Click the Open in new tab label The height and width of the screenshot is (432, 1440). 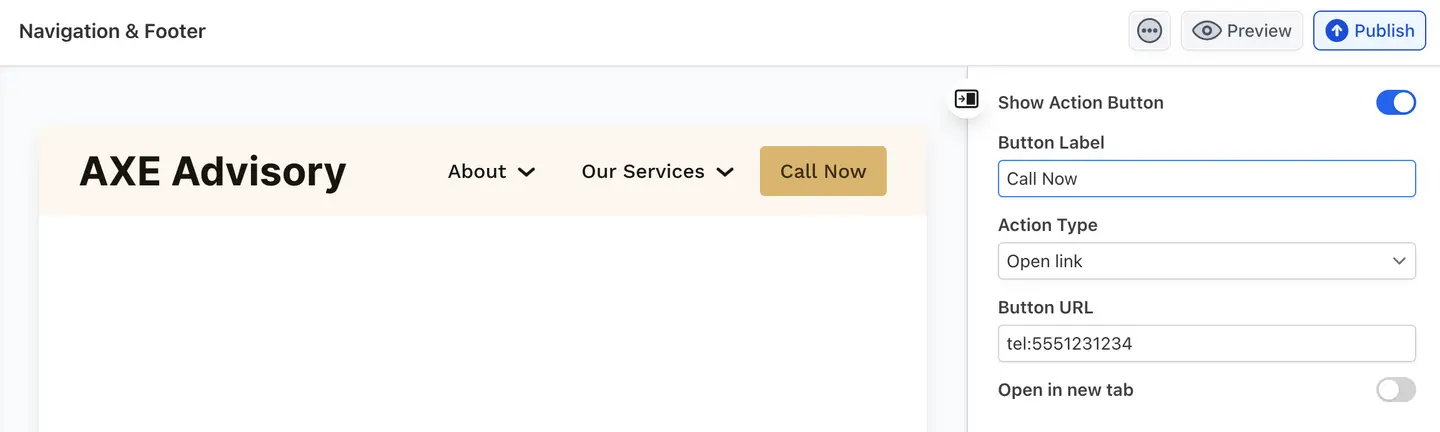point(1065,390)
